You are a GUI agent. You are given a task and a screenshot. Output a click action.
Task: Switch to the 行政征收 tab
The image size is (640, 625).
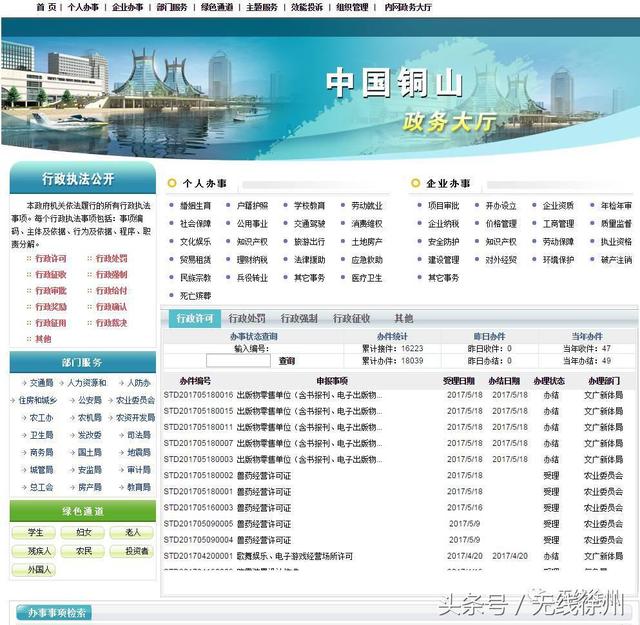click(x=351, y=318)
